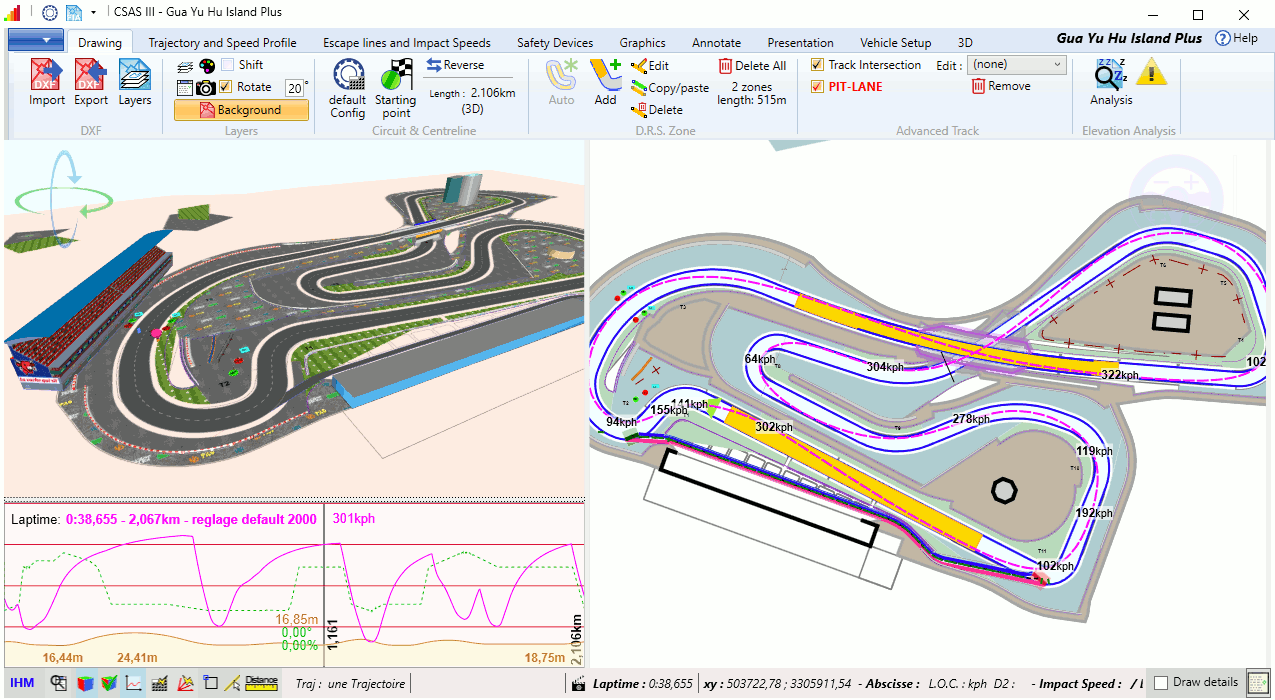The image size is (1275, 700).
Task: Open the Edit (none) dropdown
Action: pyautogui.click(x=1017, y=65)
